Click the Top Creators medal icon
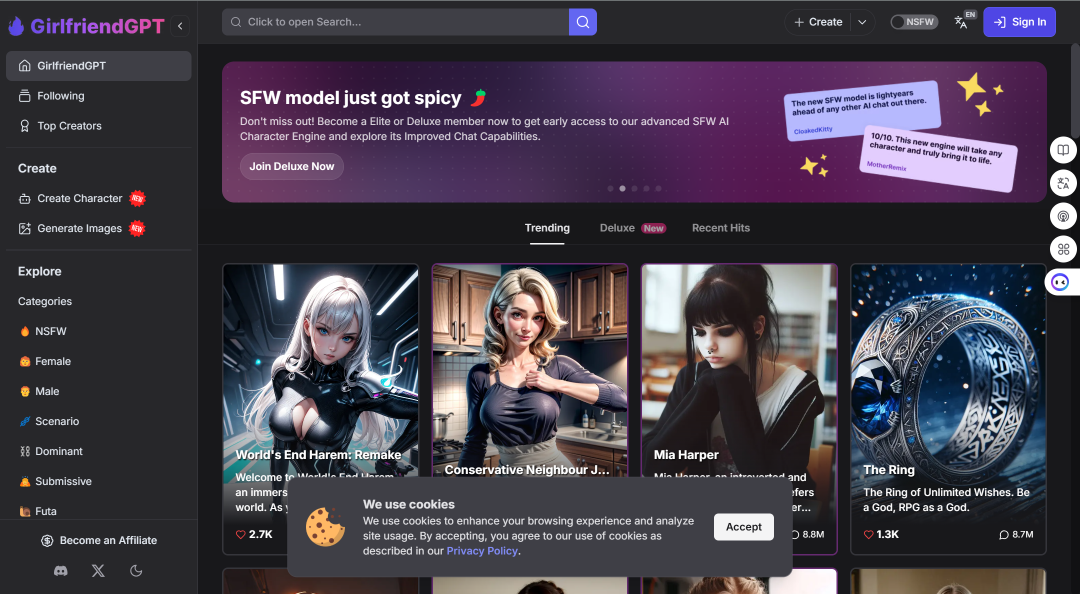Viewport: 1080px width, 594px height. coord(25,126)
